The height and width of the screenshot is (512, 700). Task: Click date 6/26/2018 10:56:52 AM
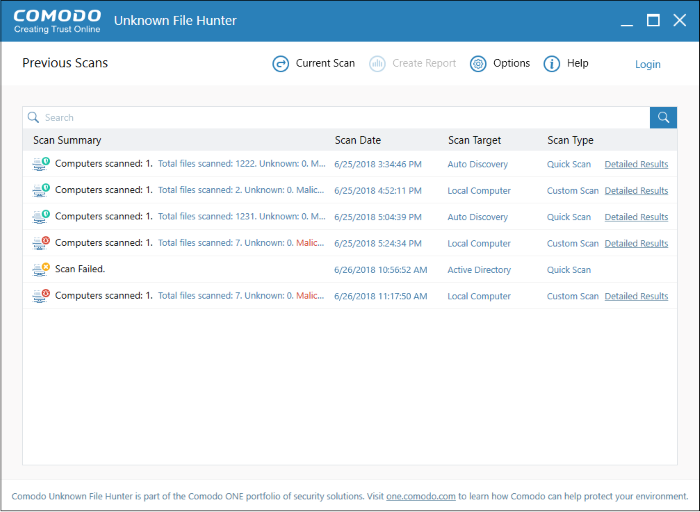[x=381, y=270]
